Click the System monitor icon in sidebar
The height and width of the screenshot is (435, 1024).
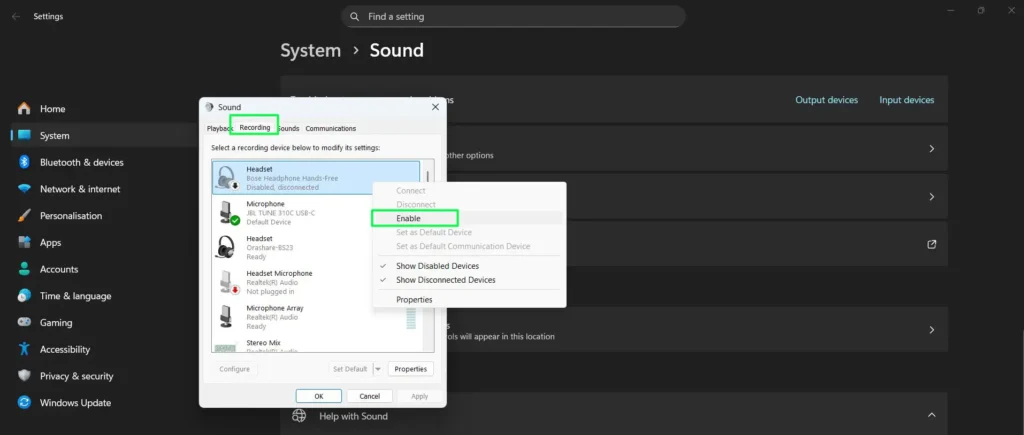click(24, 135)
